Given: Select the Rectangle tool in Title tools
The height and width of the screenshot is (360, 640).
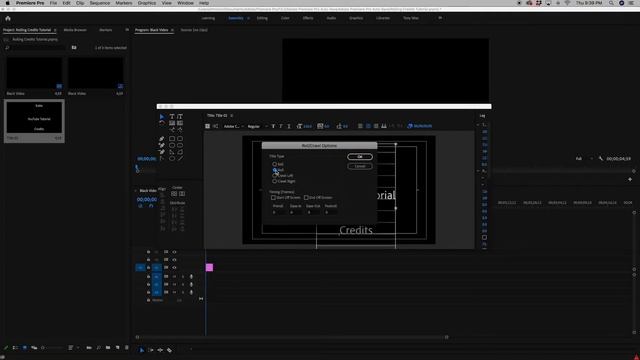Looking at the screenshot, I should (x=172, y=139).
